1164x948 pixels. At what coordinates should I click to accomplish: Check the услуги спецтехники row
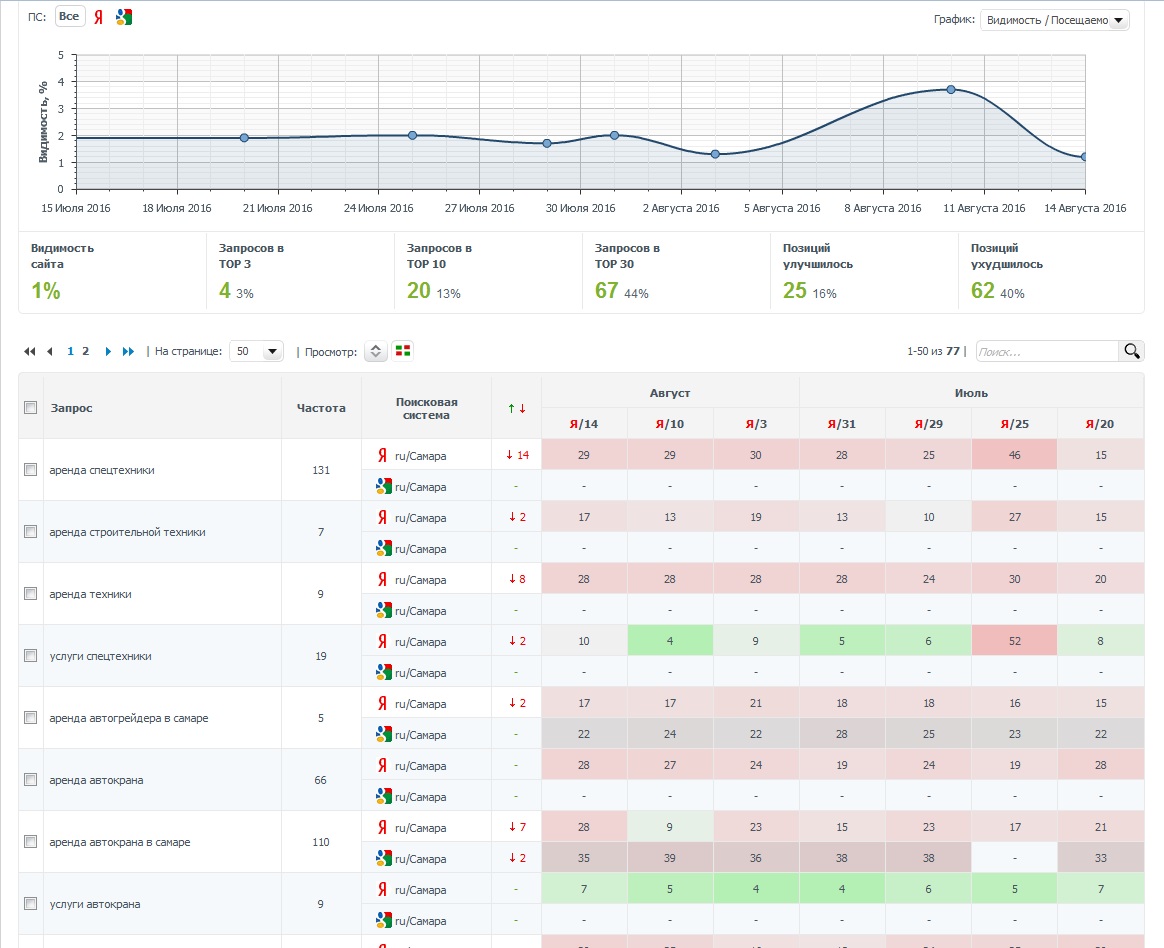(30, 656)
